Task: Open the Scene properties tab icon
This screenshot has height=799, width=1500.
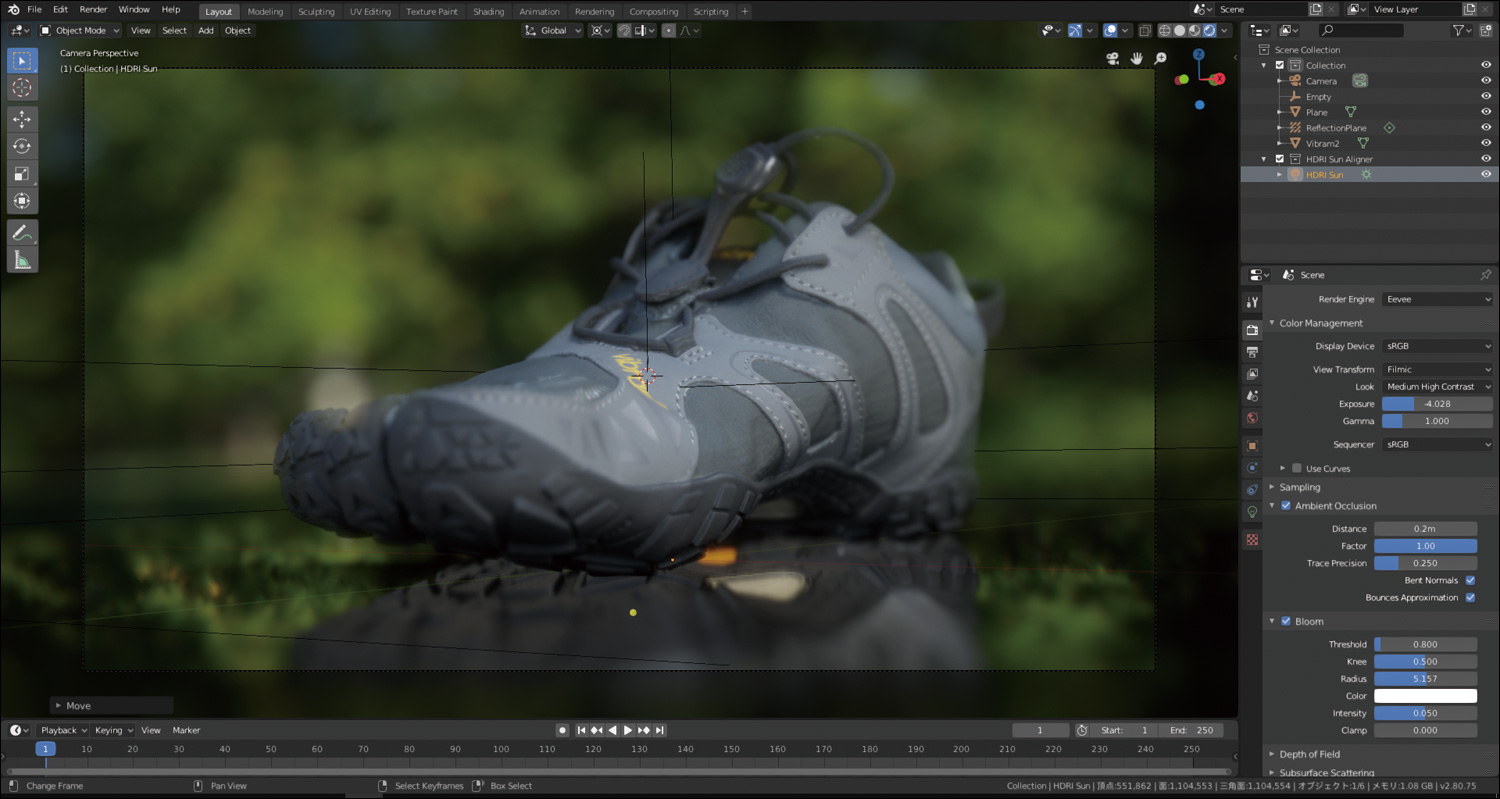Action: point(1252,396)
